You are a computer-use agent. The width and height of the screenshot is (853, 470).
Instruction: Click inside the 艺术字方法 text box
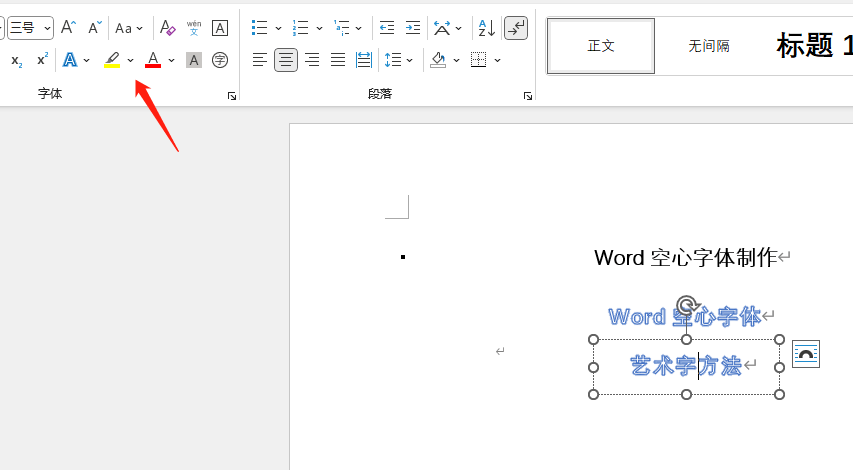[x=686, y=366]
